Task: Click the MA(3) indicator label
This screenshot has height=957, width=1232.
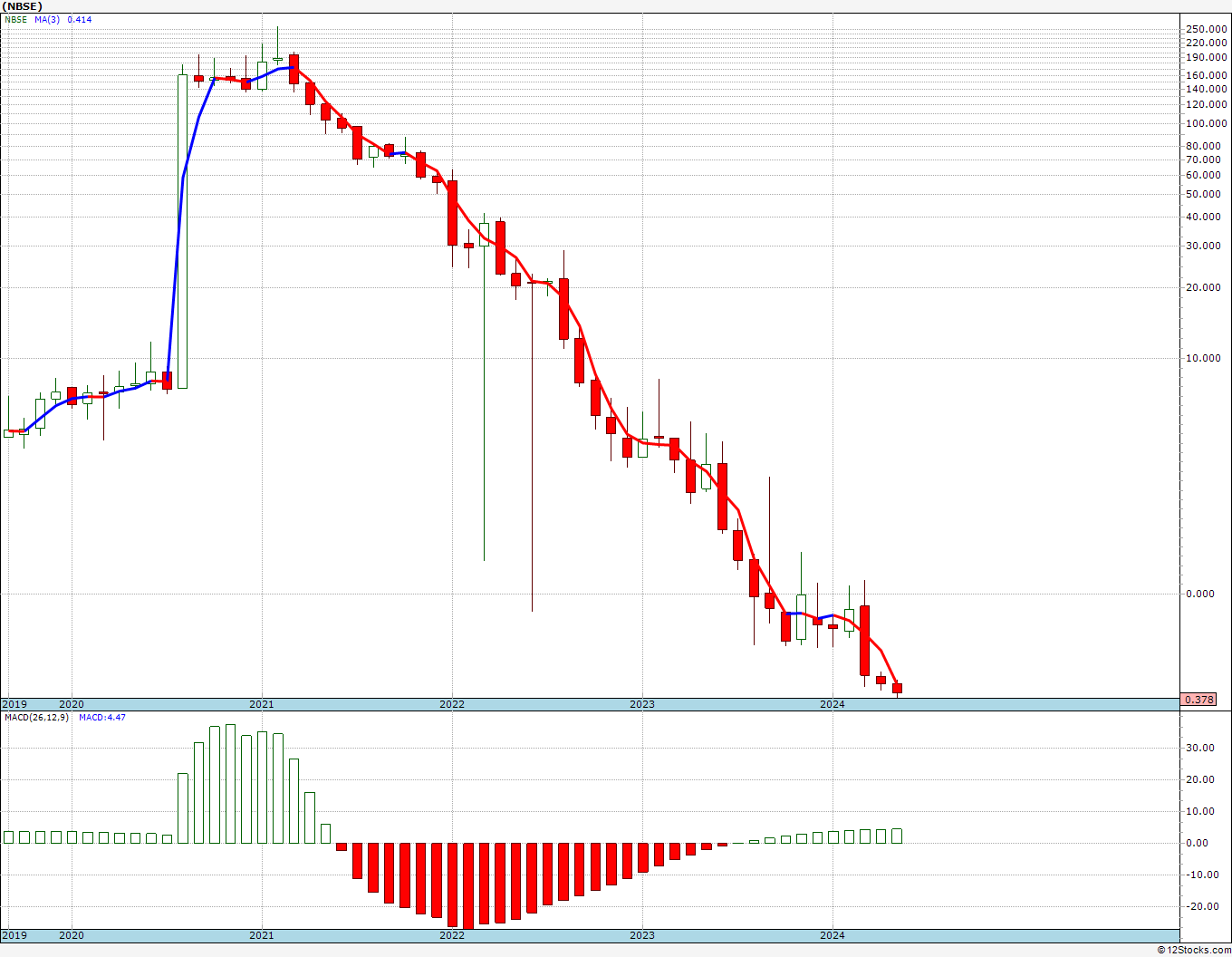Action: (48, 20)
